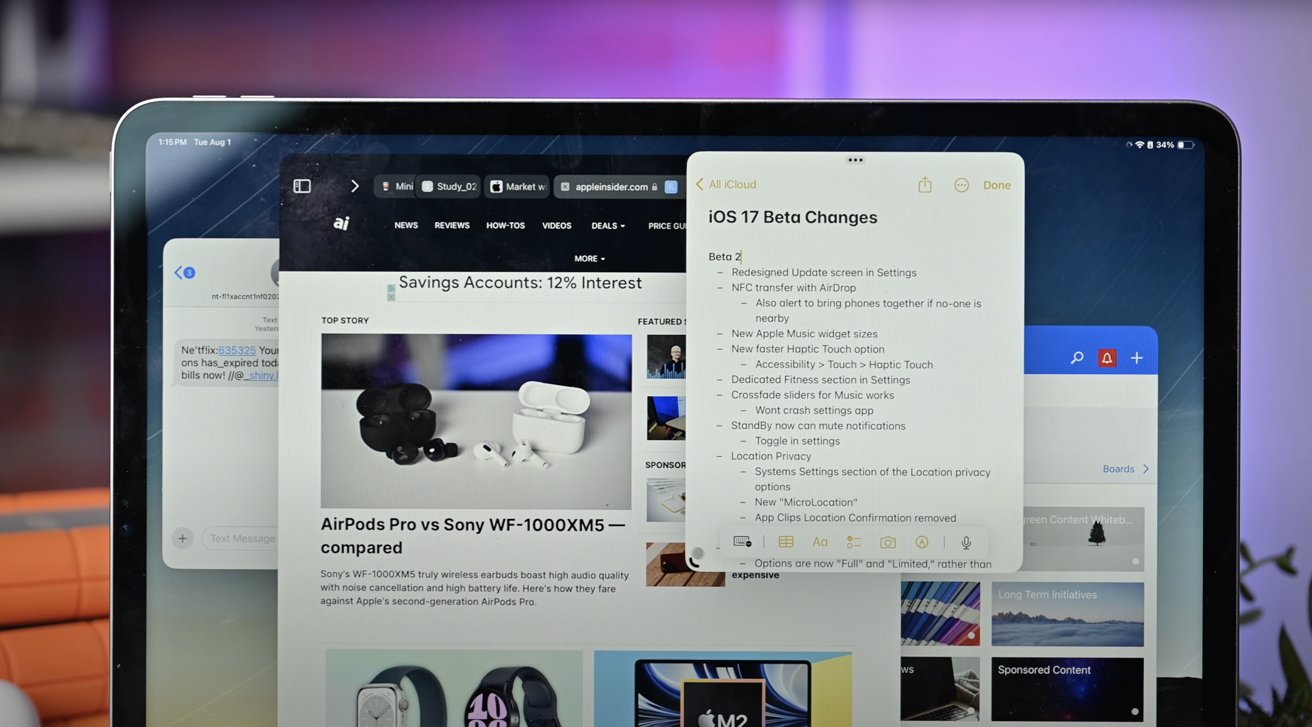This screenshot has width=1312, height=727.
Task: Click the Savings Accounts 12% Interest ad
Action: pos(520,283)
